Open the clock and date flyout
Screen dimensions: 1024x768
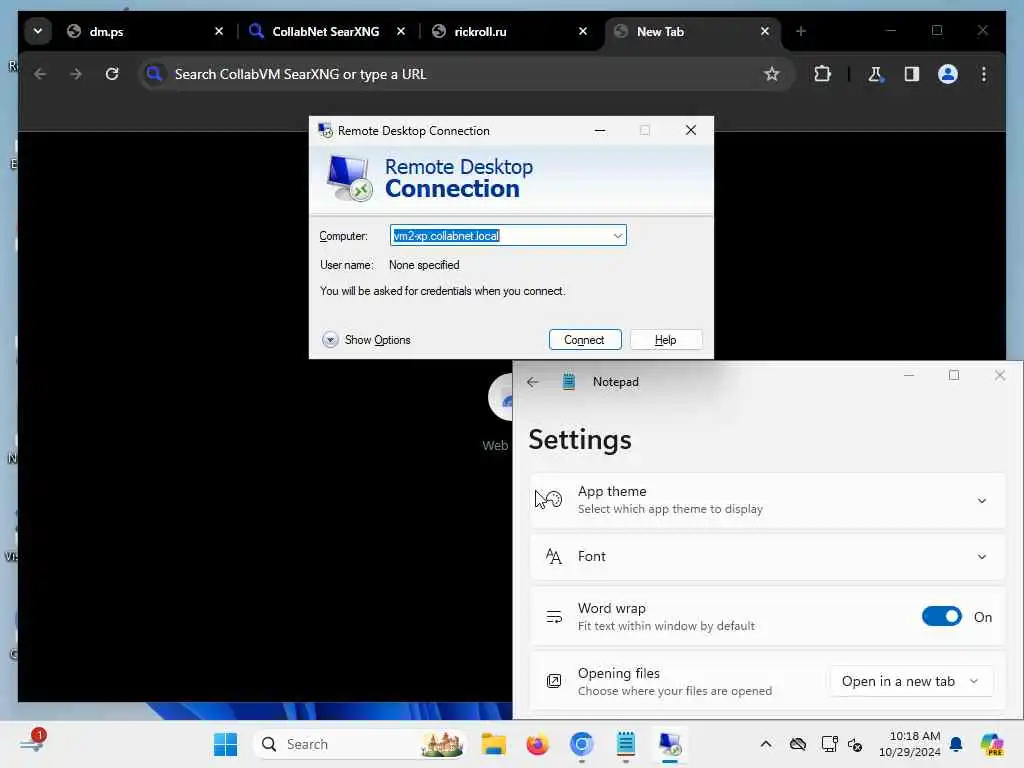click(910, 744)
